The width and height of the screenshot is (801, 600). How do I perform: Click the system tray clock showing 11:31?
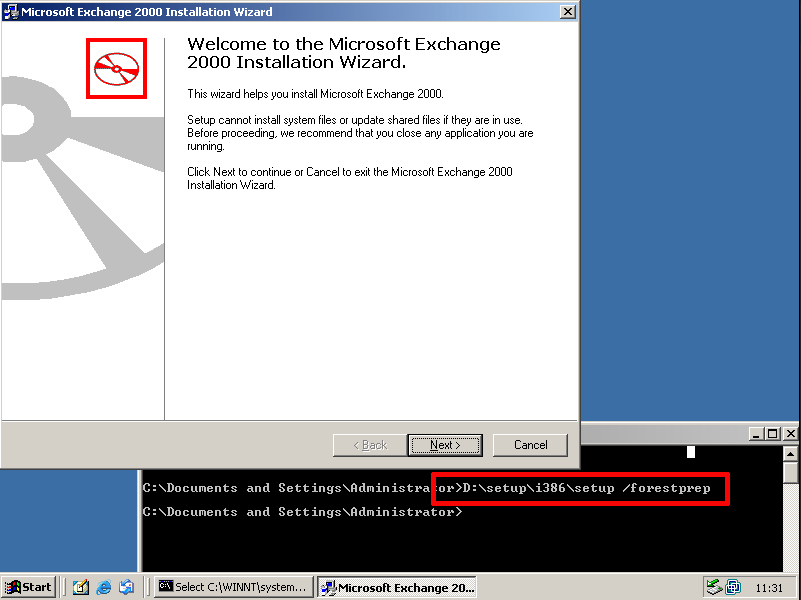click(769, 588)
